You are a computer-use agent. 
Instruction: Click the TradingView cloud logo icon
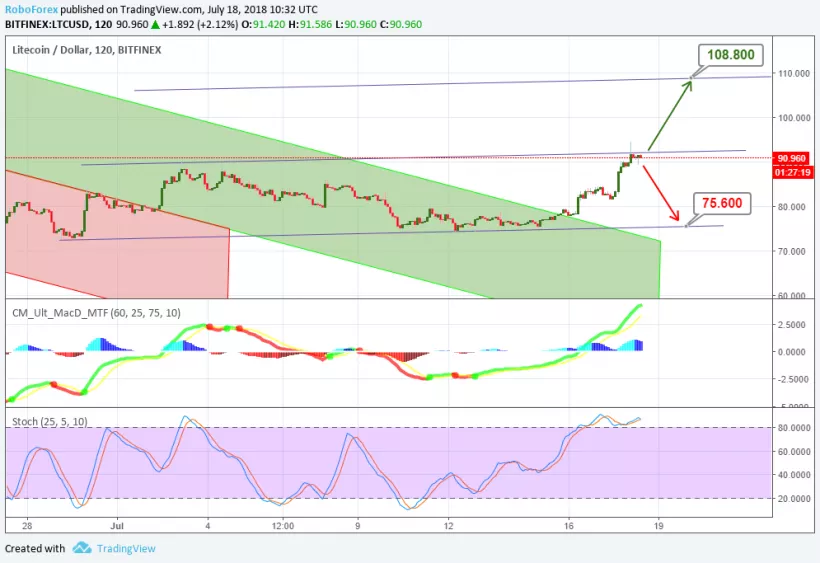pos(82,548)
